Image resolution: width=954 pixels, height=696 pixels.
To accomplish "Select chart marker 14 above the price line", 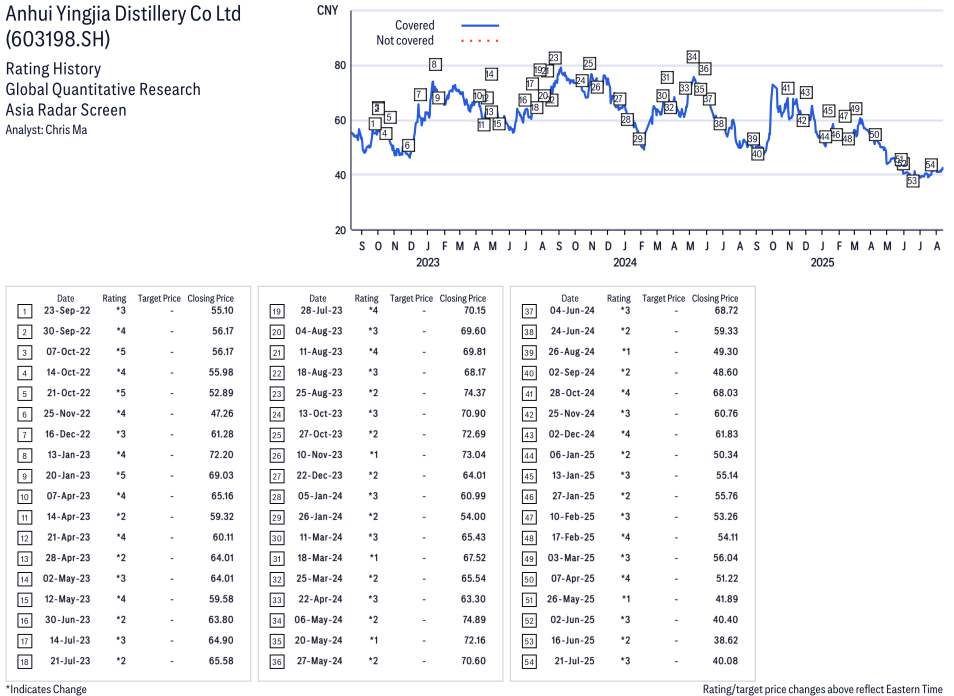I will 491,74.
